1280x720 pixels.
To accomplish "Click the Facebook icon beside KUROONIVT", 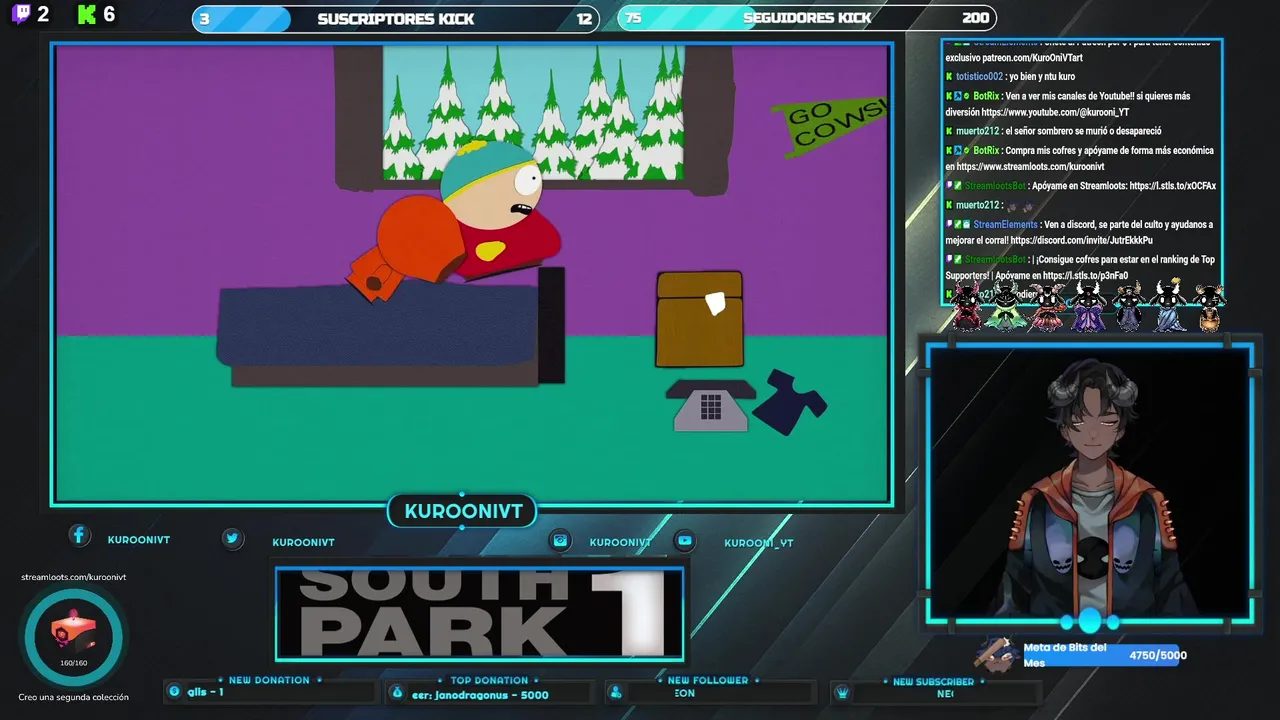I will pyautogui.click(x=79, y=536).
